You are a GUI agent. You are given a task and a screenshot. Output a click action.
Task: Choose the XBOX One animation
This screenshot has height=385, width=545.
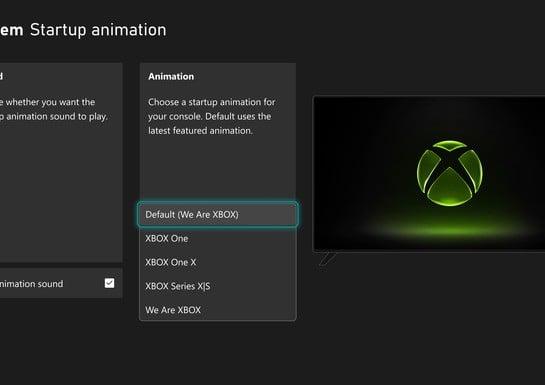[218, 239]
